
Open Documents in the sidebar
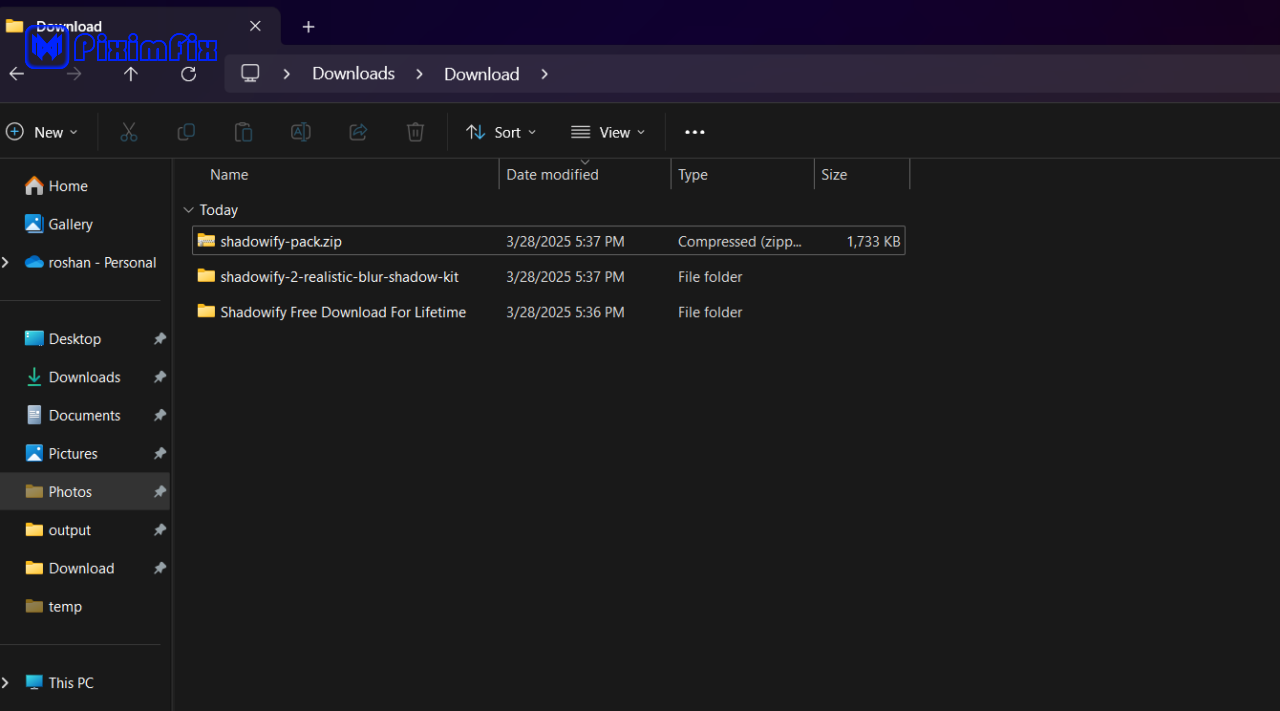(x=85, y=415)
